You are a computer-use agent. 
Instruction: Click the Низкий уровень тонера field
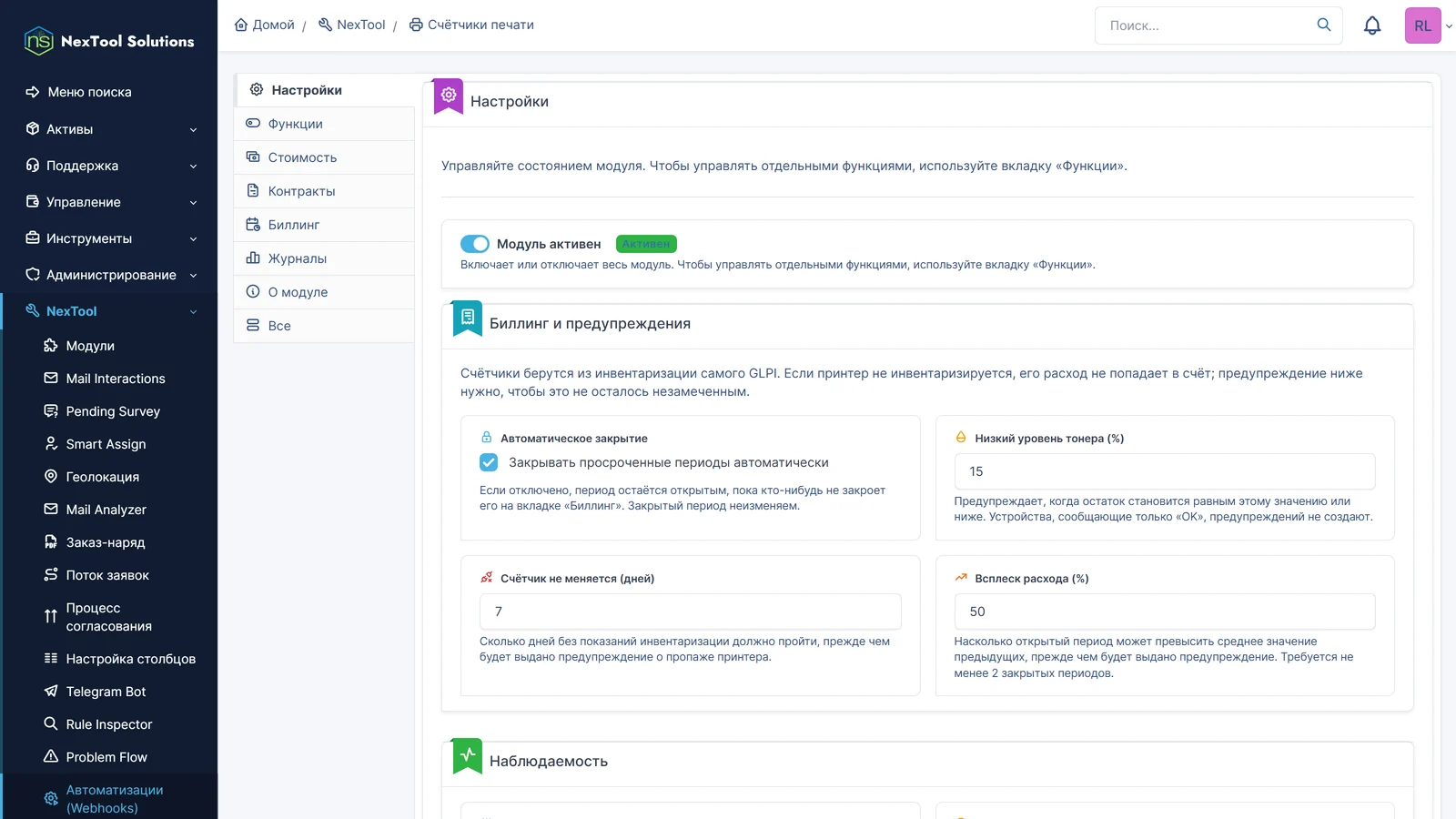tap(1165, 471)
